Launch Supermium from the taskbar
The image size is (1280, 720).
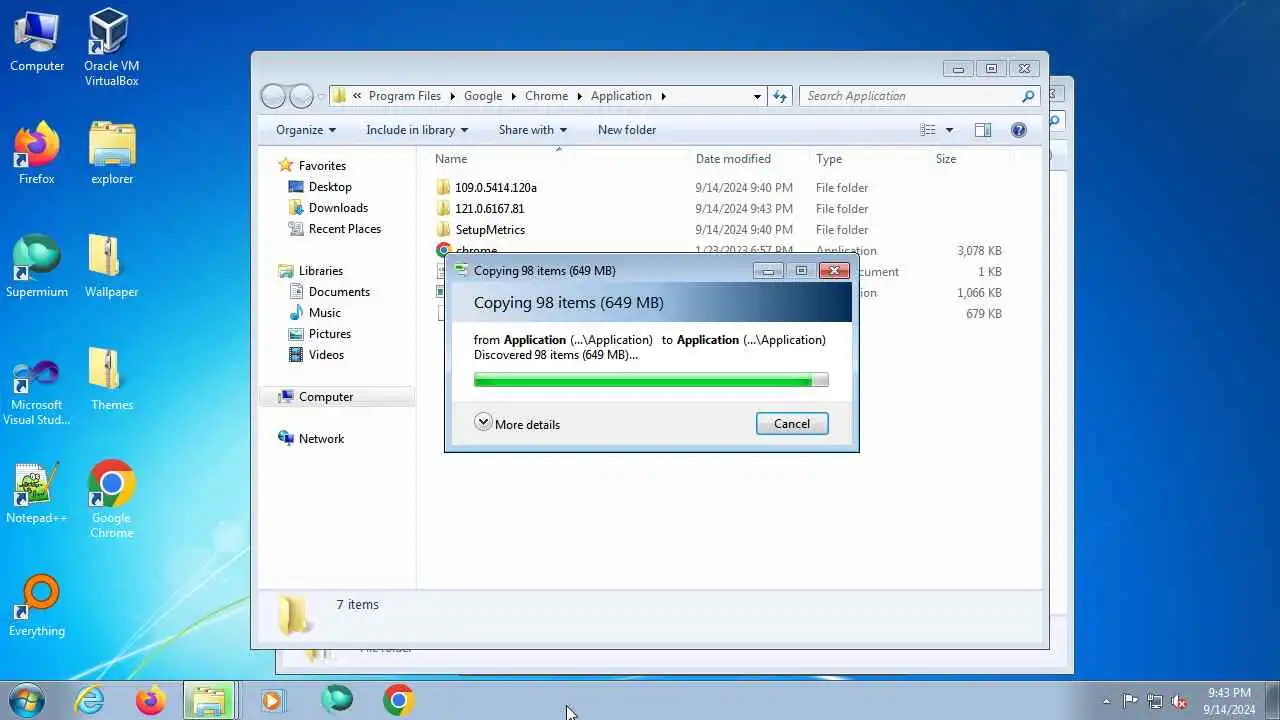[337, 700]
